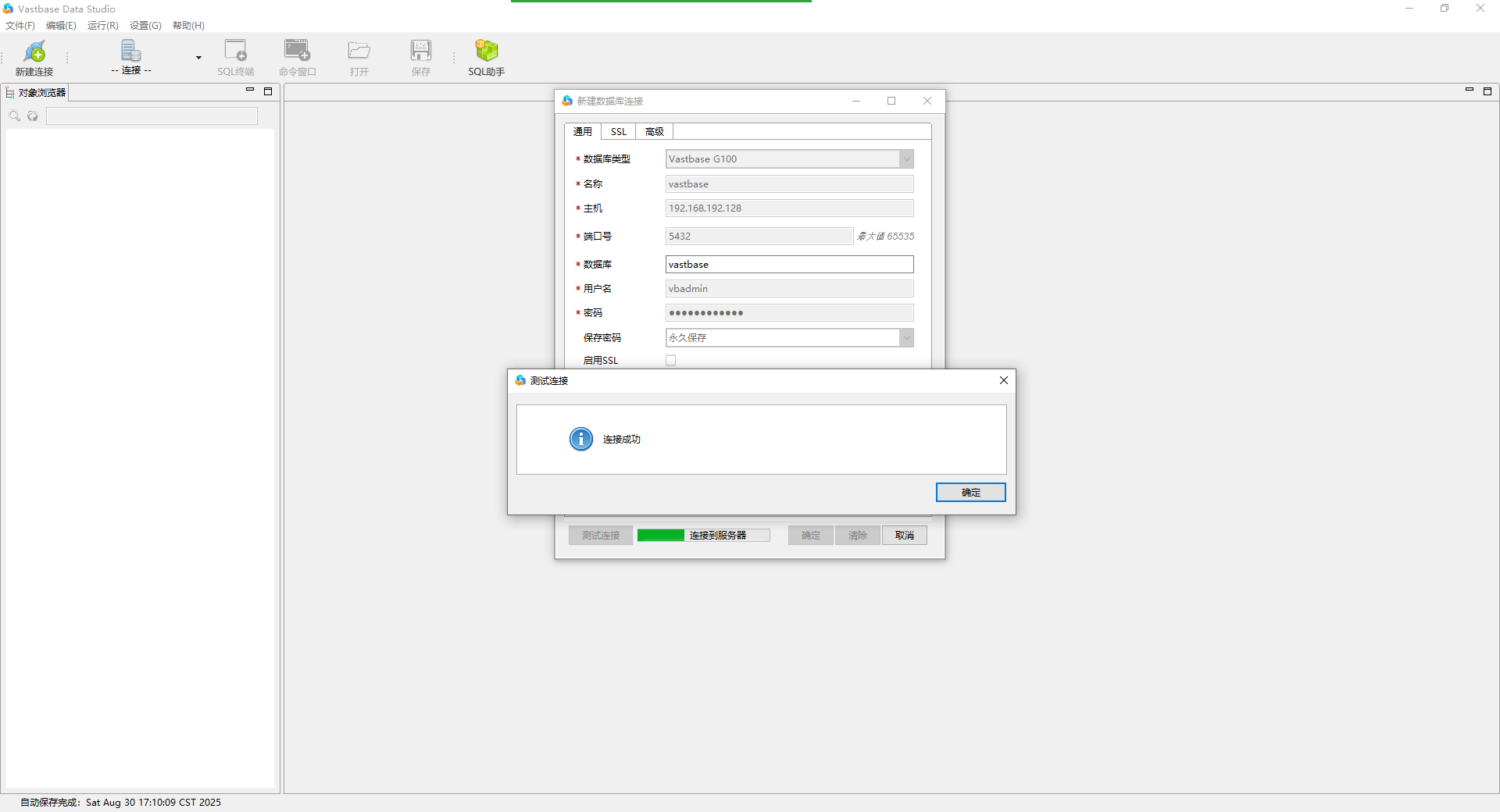Open the SQL终端 terminal tool

coord(235,59)
